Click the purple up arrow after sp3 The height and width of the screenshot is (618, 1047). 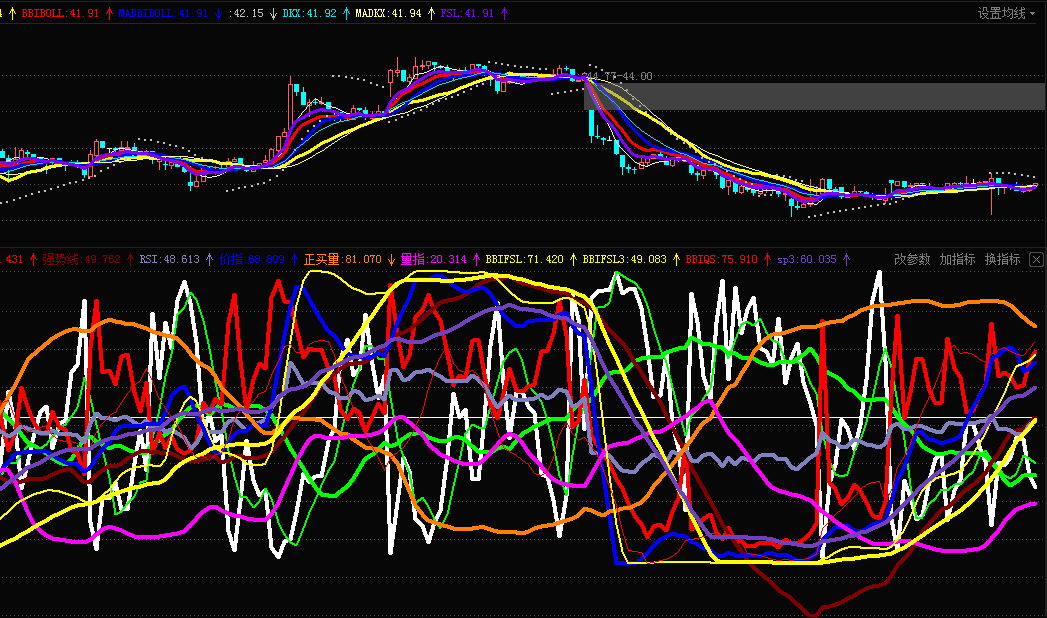[x=847, y=260]
